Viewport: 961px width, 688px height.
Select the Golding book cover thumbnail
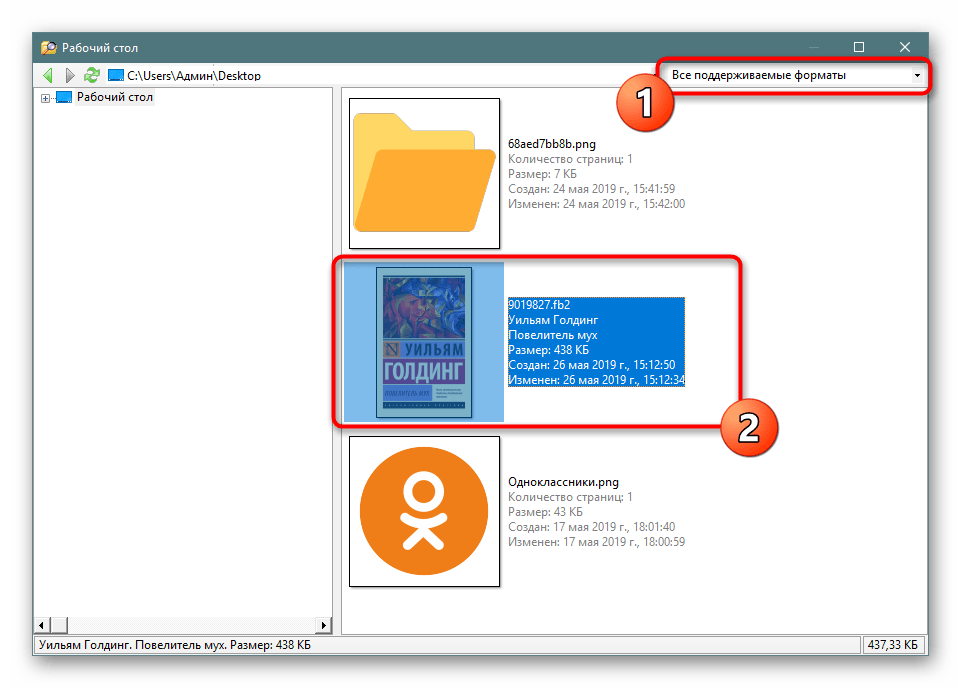pyautogui.click(x=424, y=342)
